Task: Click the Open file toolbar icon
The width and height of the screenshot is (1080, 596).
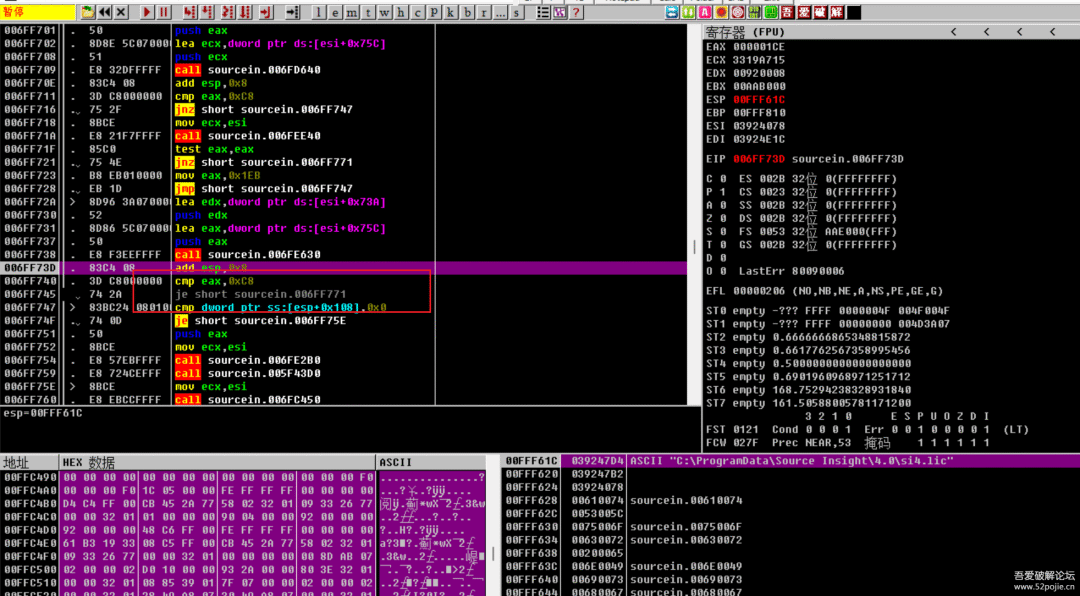Action: [87, 12]
